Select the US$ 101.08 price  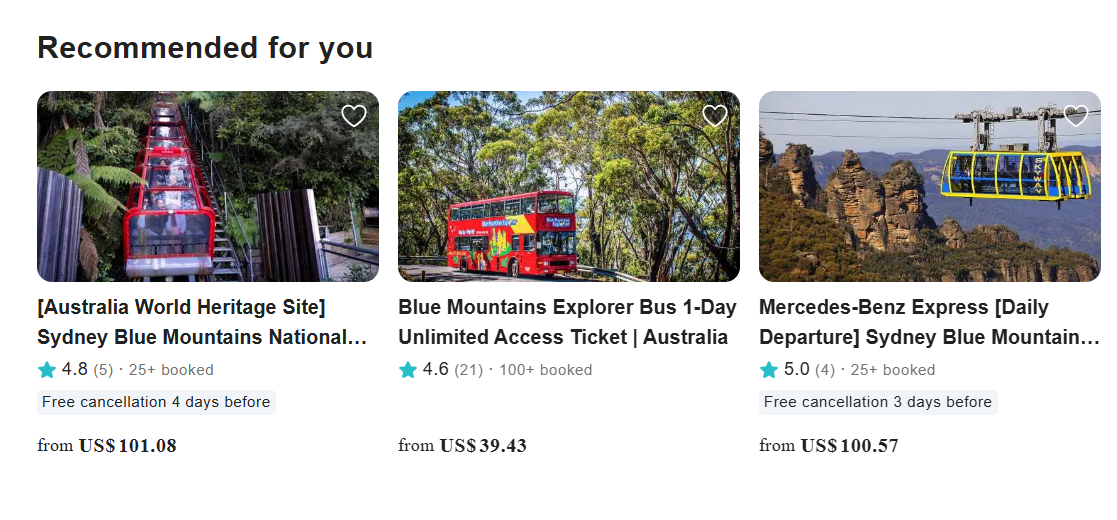pyautogui.click(x=127, y=446)
